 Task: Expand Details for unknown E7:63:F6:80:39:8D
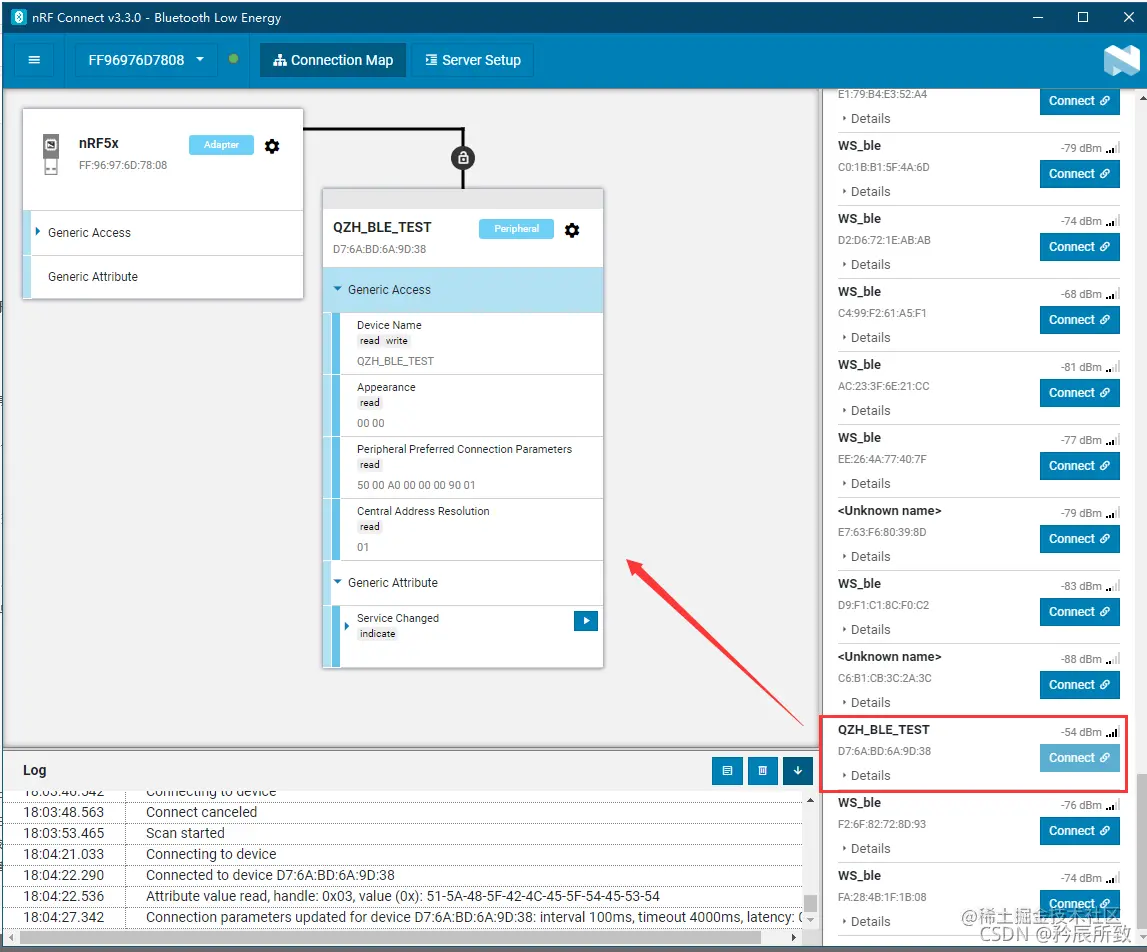[867, 557]
